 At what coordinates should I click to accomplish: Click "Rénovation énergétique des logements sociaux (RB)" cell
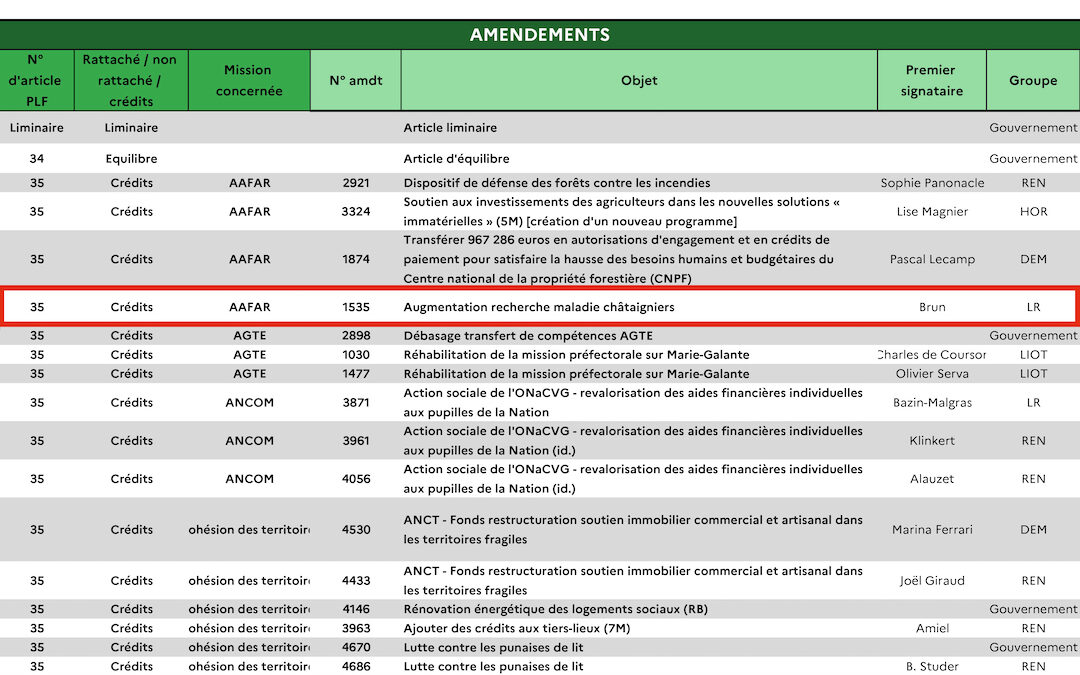[557, 609]
